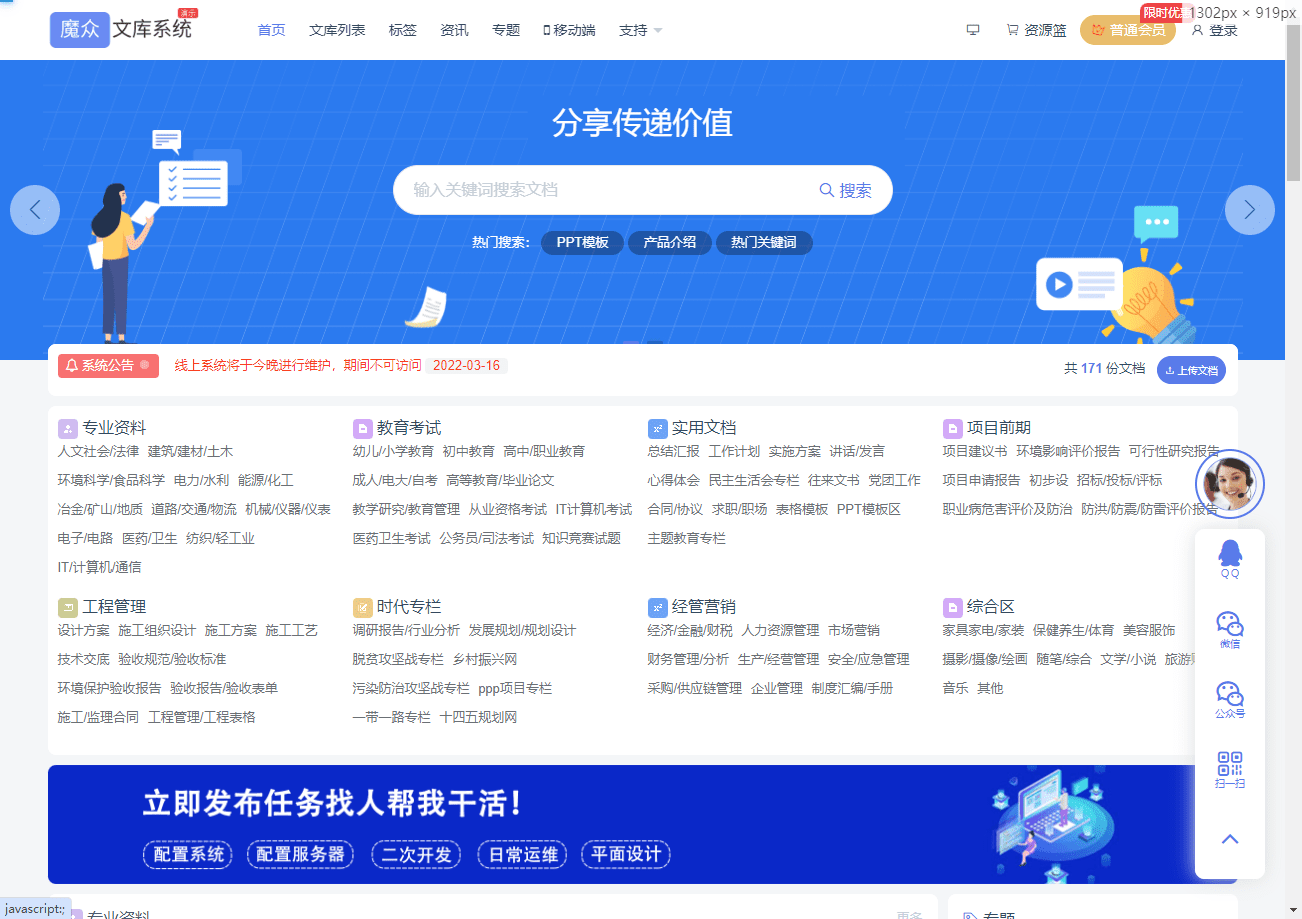Select the 专题 navigation tab
Image resolution: width=1302 pixels, height=919 pixels.
506,30
